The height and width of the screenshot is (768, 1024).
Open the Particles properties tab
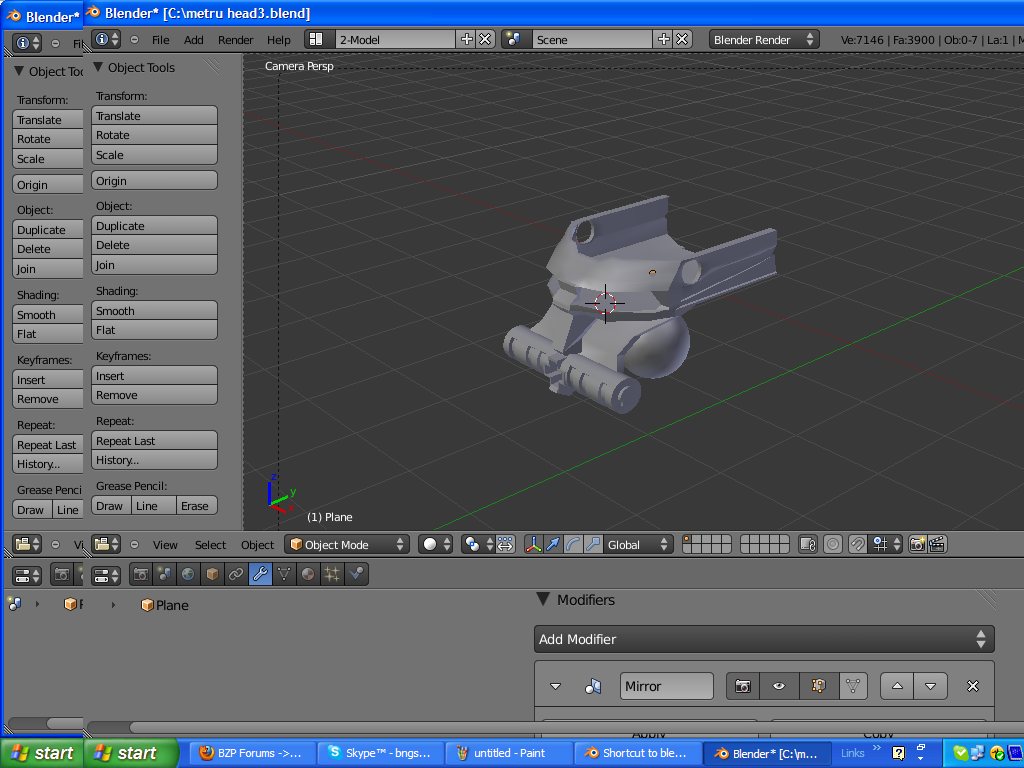[x=332, y=574]
